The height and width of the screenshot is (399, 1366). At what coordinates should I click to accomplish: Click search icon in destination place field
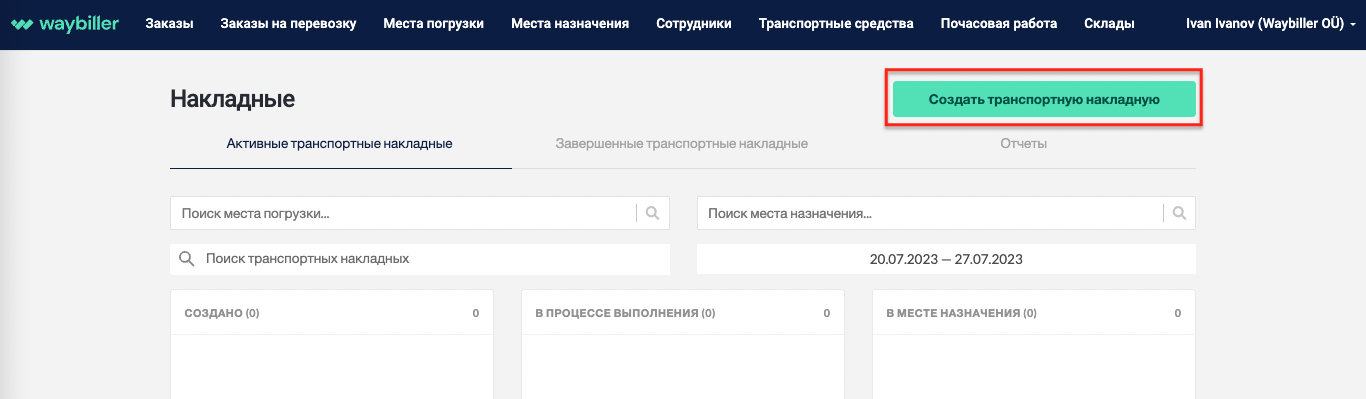click(x=1179, y=213)
